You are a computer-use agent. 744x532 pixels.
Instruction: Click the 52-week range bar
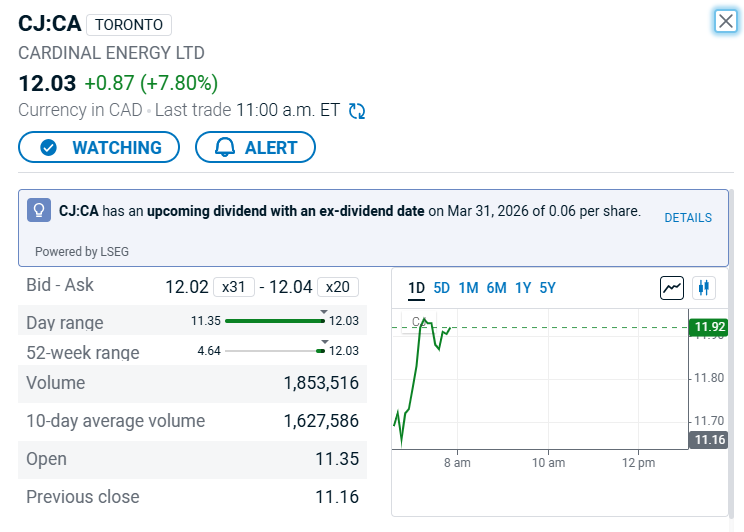(x=275, y=351)
